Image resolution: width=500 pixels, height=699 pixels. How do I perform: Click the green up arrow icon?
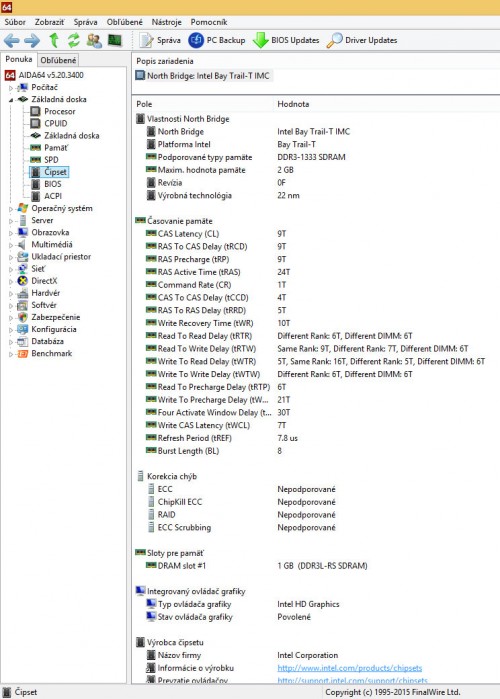coord(54,40)
